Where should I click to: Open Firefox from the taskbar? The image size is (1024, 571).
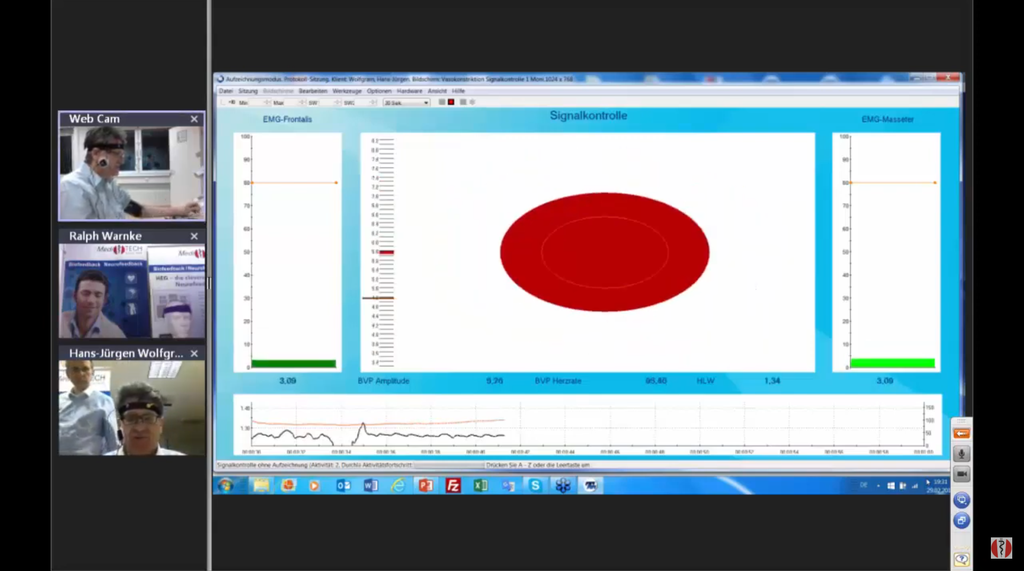point(288,485)
